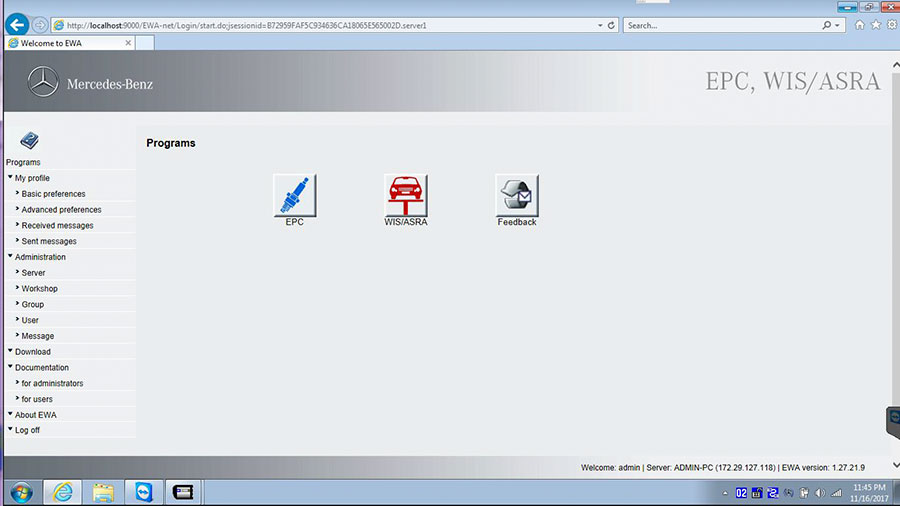Click Log off in the sidebar

click(27, 430)
